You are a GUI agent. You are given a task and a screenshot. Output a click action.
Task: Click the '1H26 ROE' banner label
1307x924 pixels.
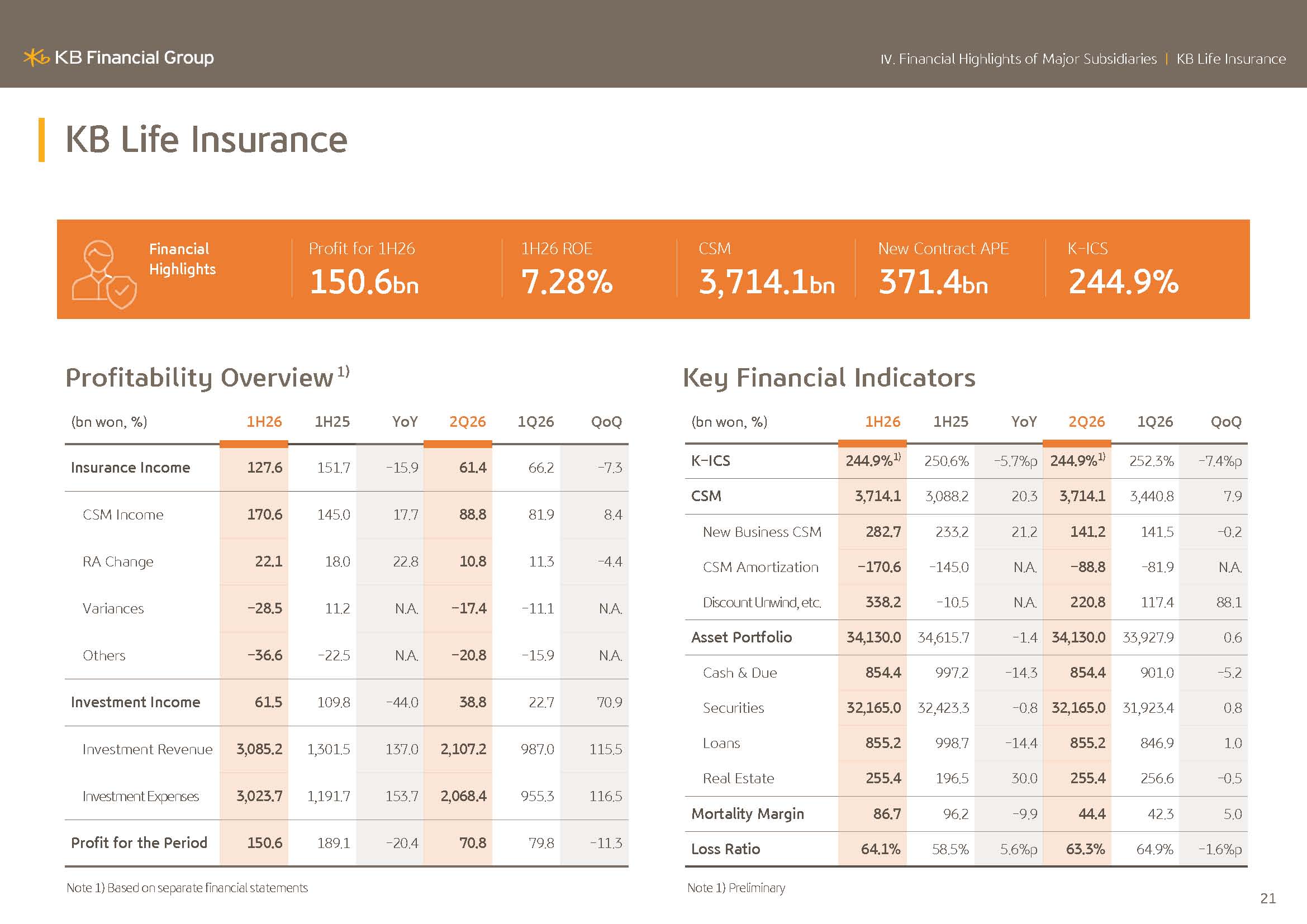(x=557, y=249)
